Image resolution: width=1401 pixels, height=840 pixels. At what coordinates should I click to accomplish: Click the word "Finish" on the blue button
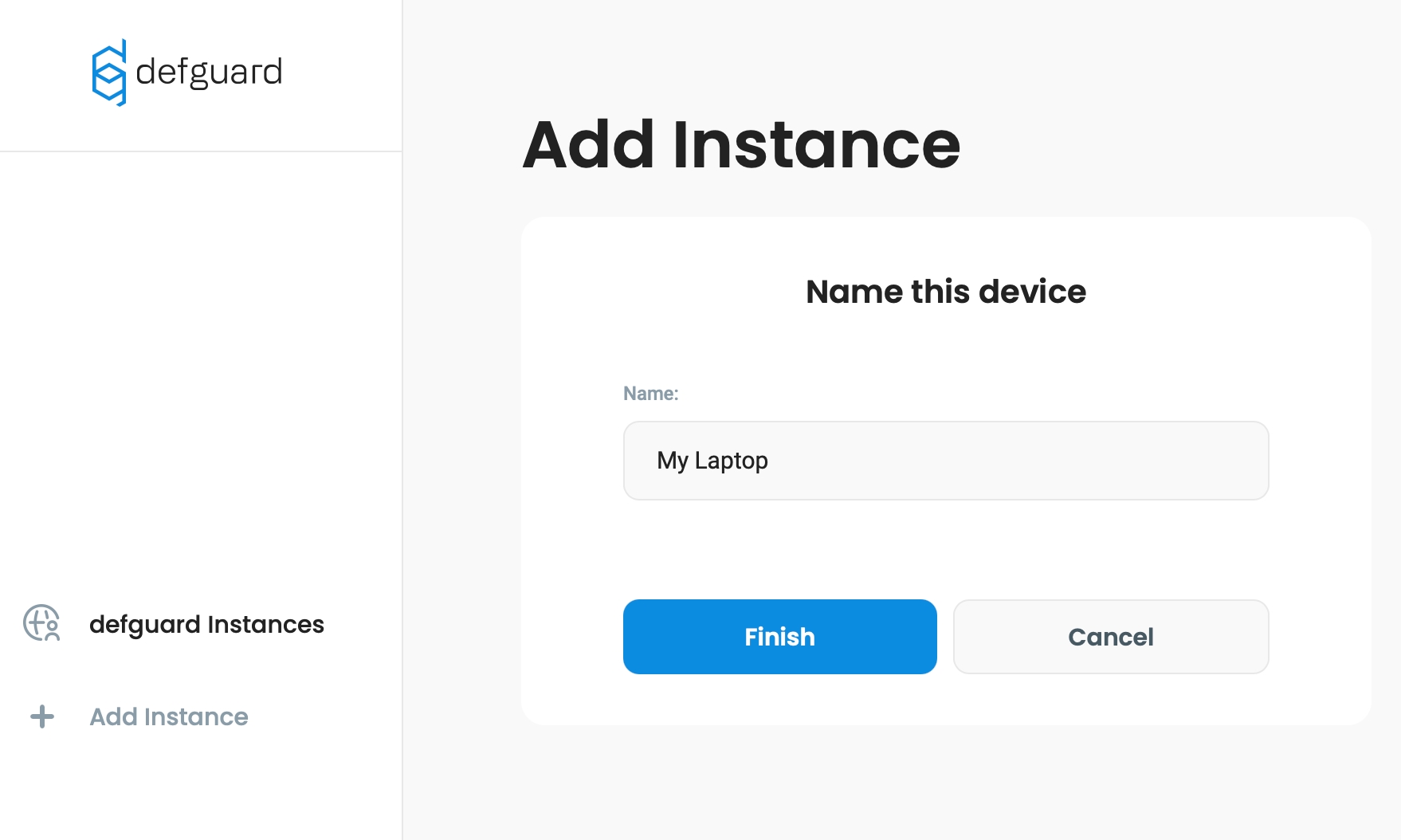[x=779, y=637]
